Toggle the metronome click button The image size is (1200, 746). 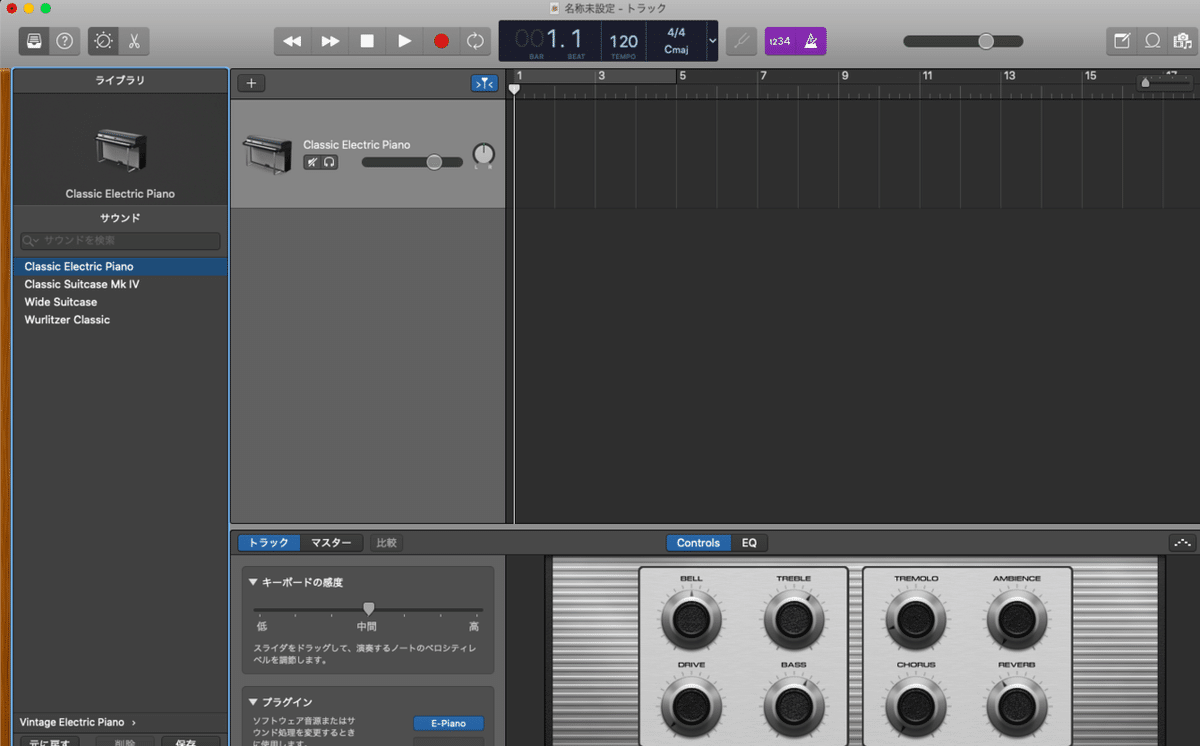(x=811, y=41)
